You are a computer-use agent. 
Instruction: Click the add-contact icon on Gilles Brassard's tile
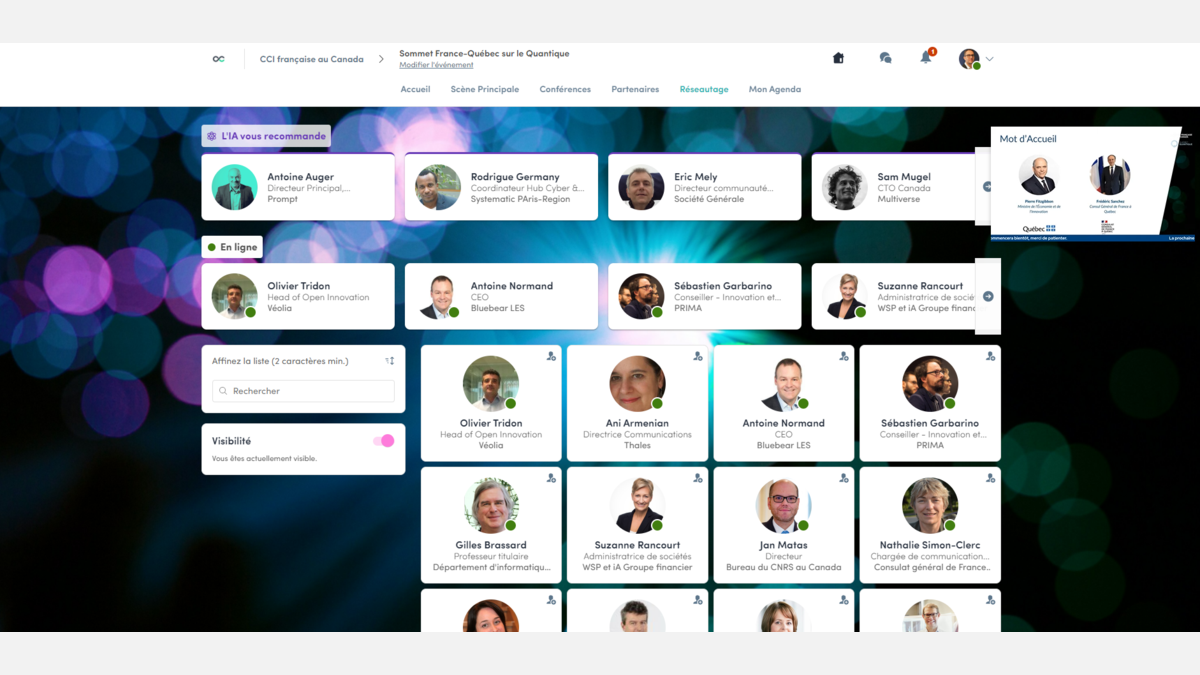coord(551,478)
